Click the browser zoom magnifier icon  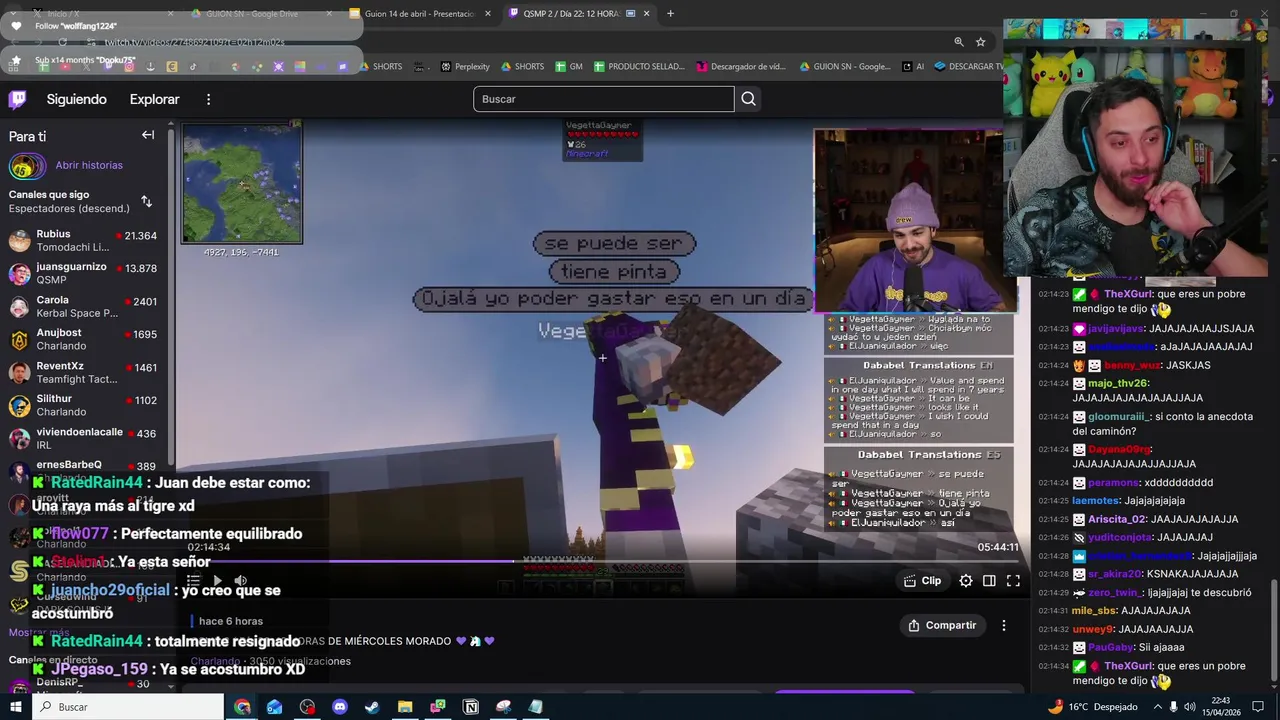coord(958,42)
